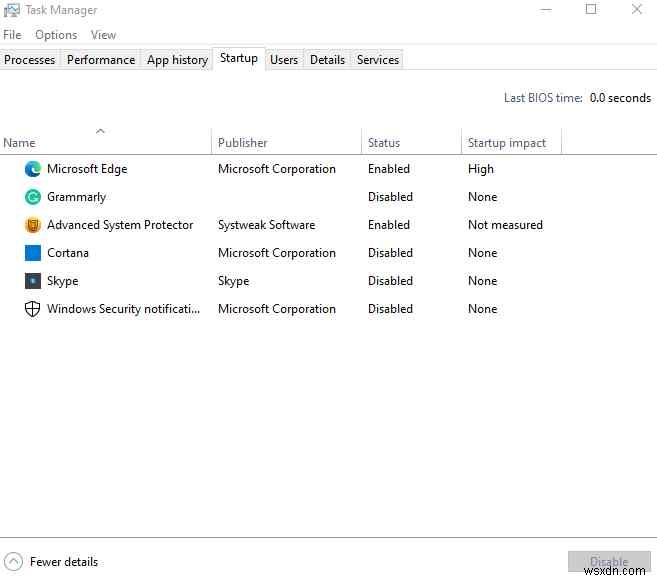Click the 0.0 seconds BIOS value

coord(621,98)
